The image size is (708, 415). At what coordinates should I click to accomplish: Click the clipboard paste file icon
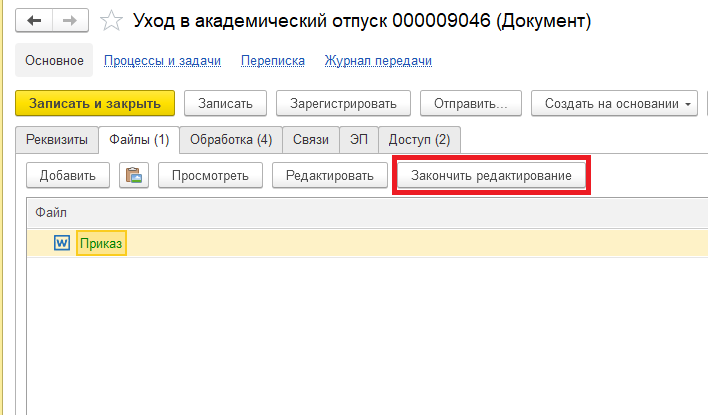pyautogui.click(x=133, y=176)
